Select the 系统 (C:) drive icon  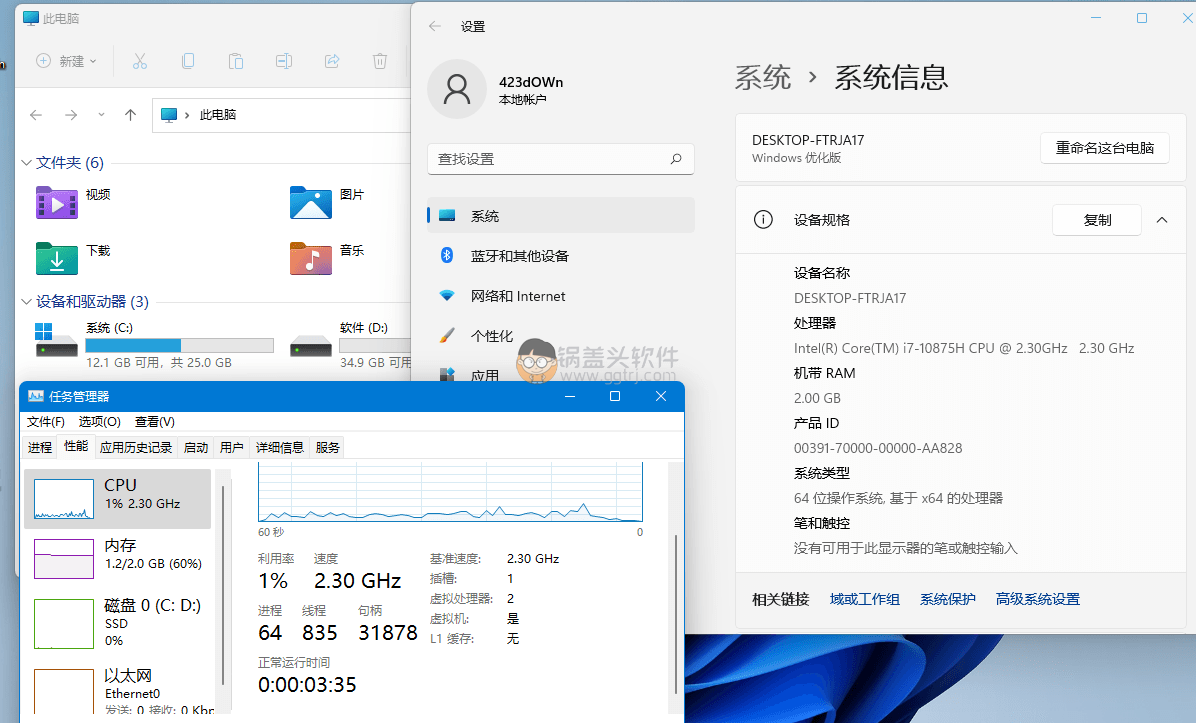(x=56, y=339)
